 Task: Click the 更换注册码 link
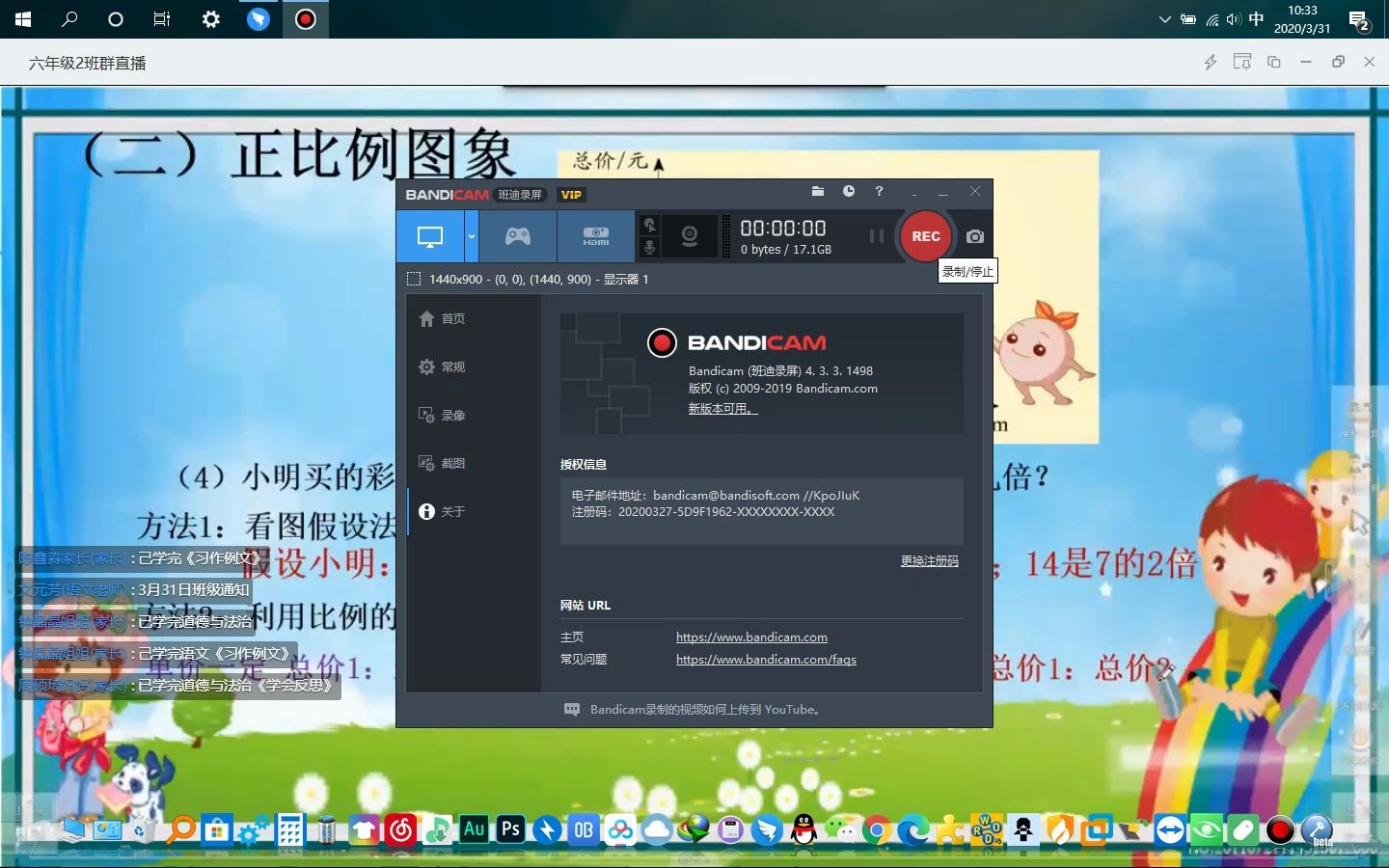[x=929, y=561]
